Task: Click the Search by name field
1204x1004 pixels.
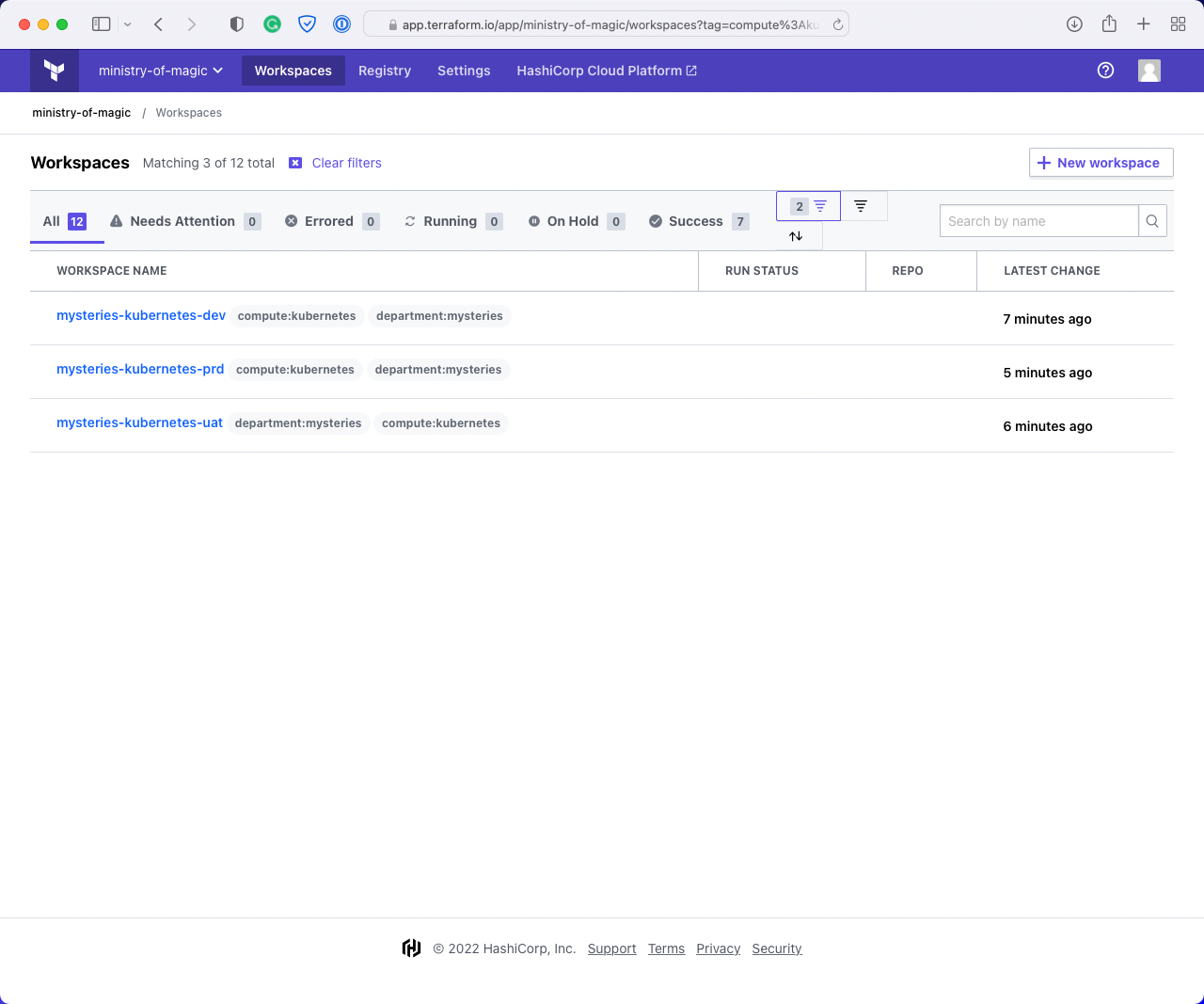Action: pyautogui.click(x=1038, y=221)
